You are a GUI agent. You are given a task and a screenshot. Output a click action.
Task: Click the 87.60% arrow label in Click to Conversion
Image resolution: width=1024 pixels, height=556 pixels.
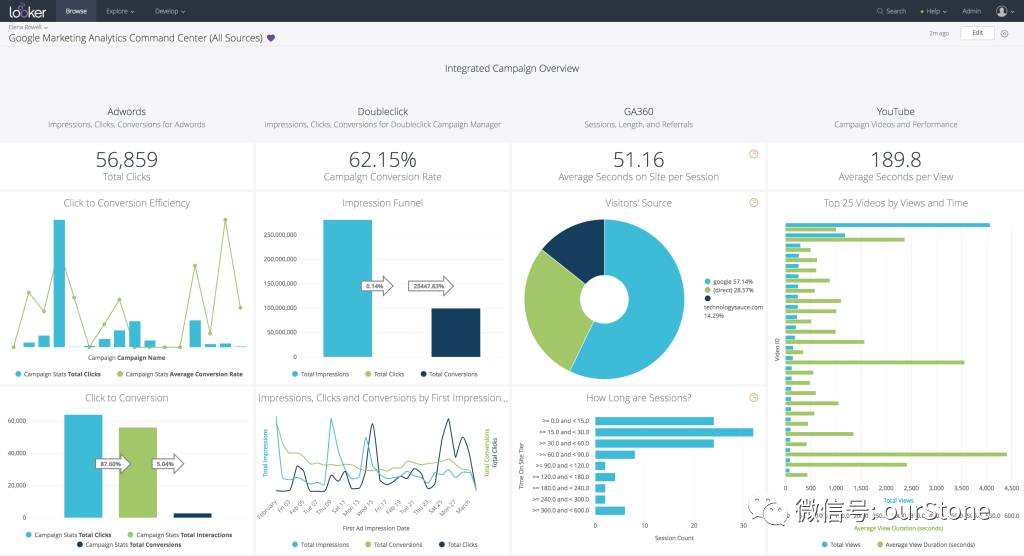(x=112, y=464)
